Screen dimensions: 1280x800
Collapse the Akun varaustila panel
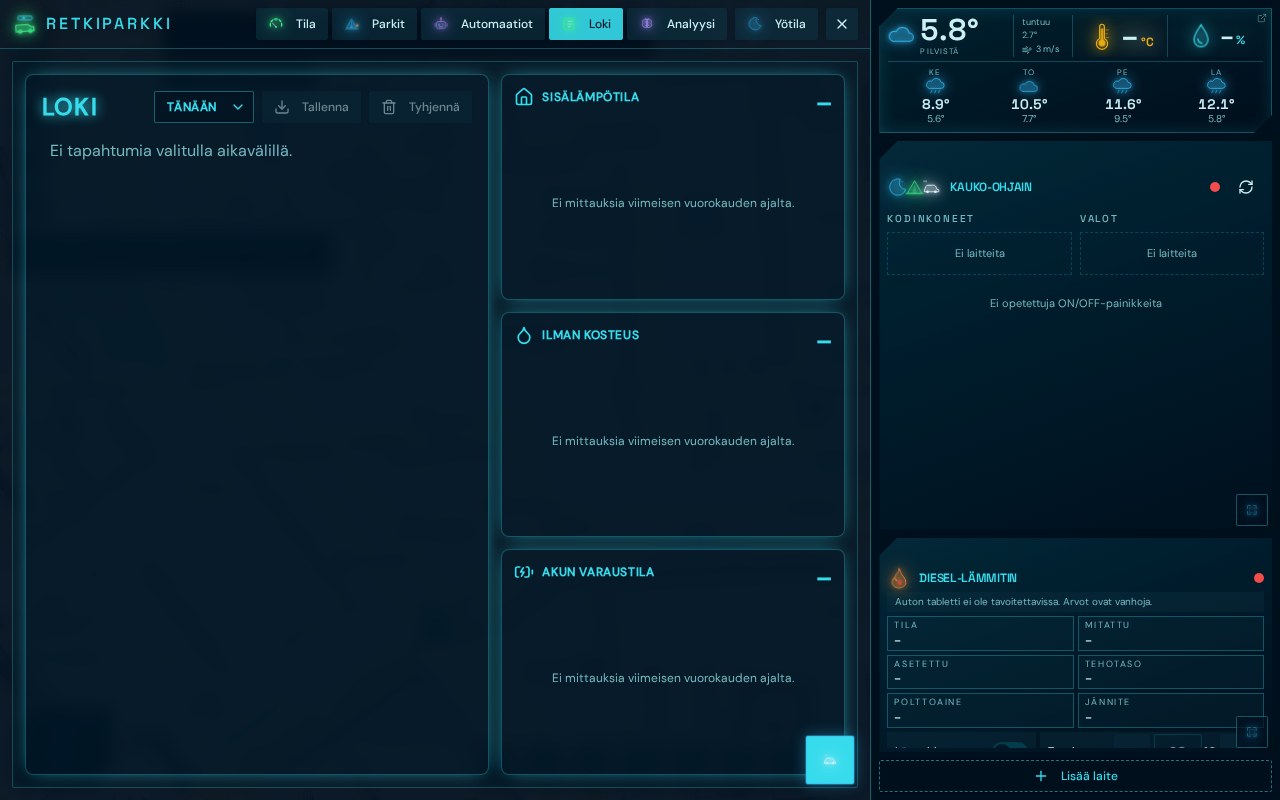[824, 579]
